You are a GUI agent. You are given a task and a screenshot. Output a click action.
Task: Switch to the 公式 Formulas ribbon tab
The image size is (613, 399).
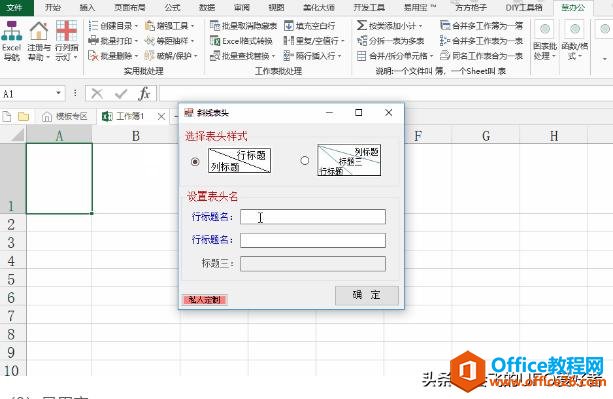[x=172, y=7]
